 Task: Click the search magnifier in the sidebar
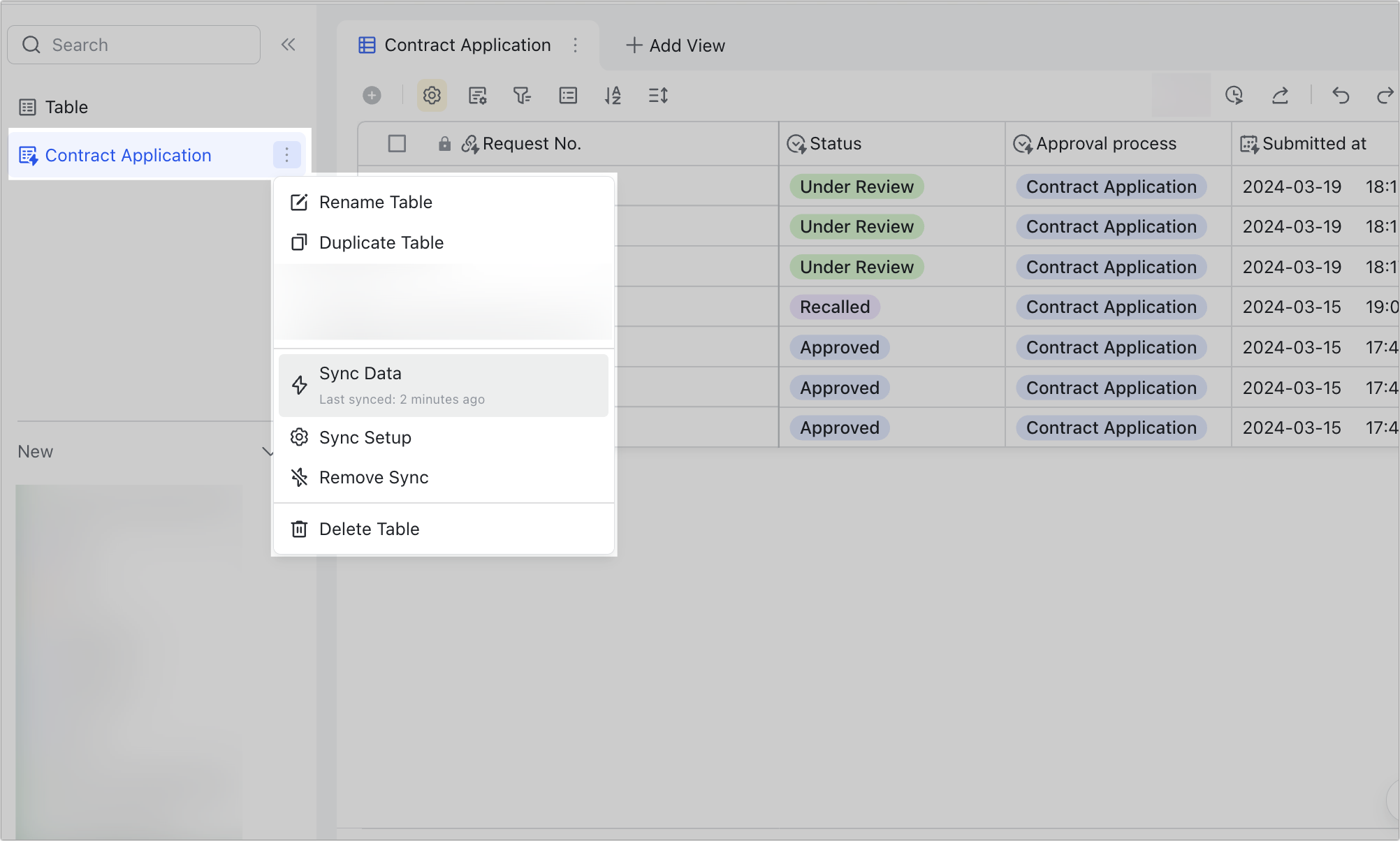[x=31, y=44]
